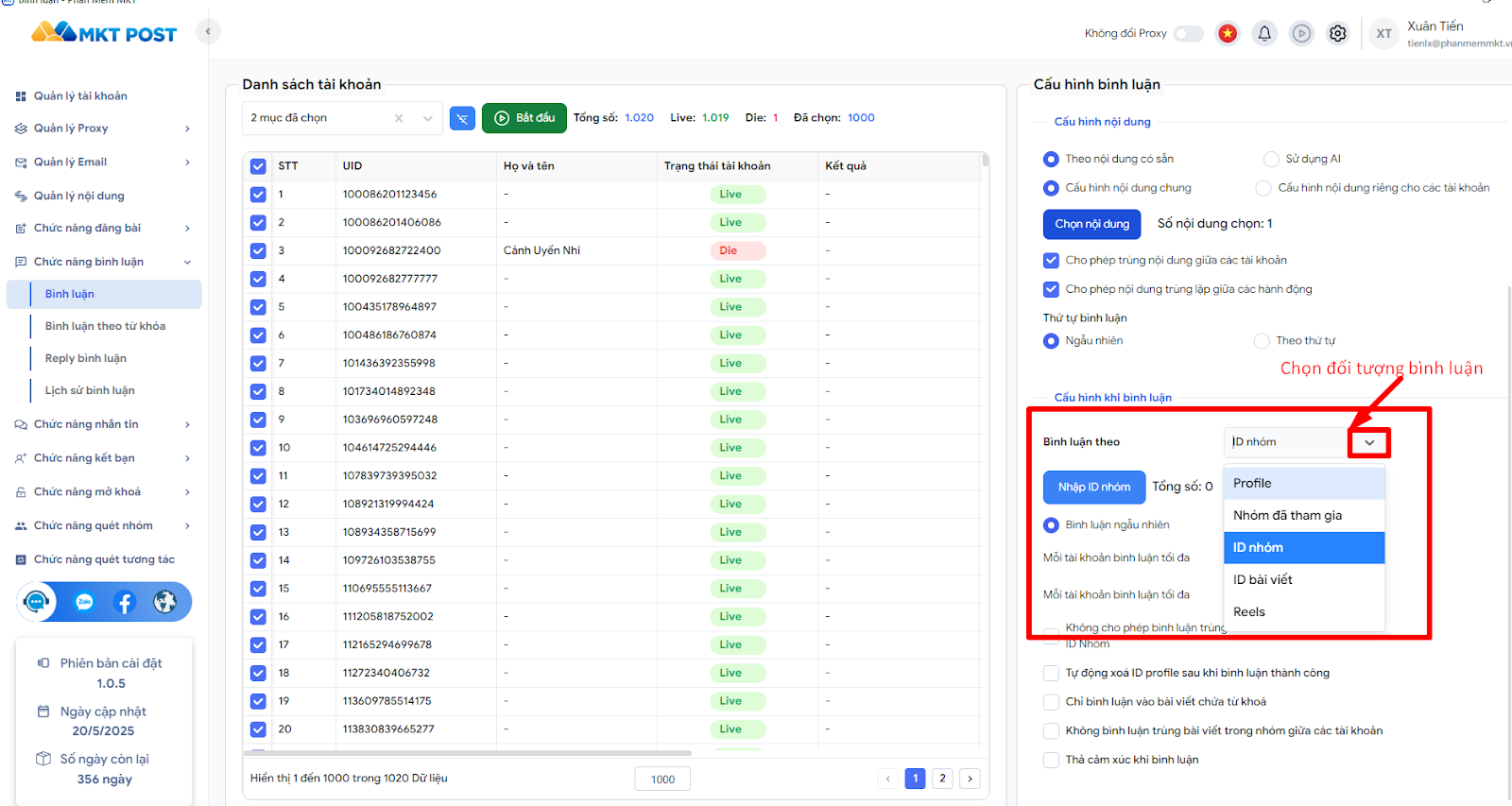Click the blue filter clear icon button
This screenshot has width=1512, height=806.
462,118
